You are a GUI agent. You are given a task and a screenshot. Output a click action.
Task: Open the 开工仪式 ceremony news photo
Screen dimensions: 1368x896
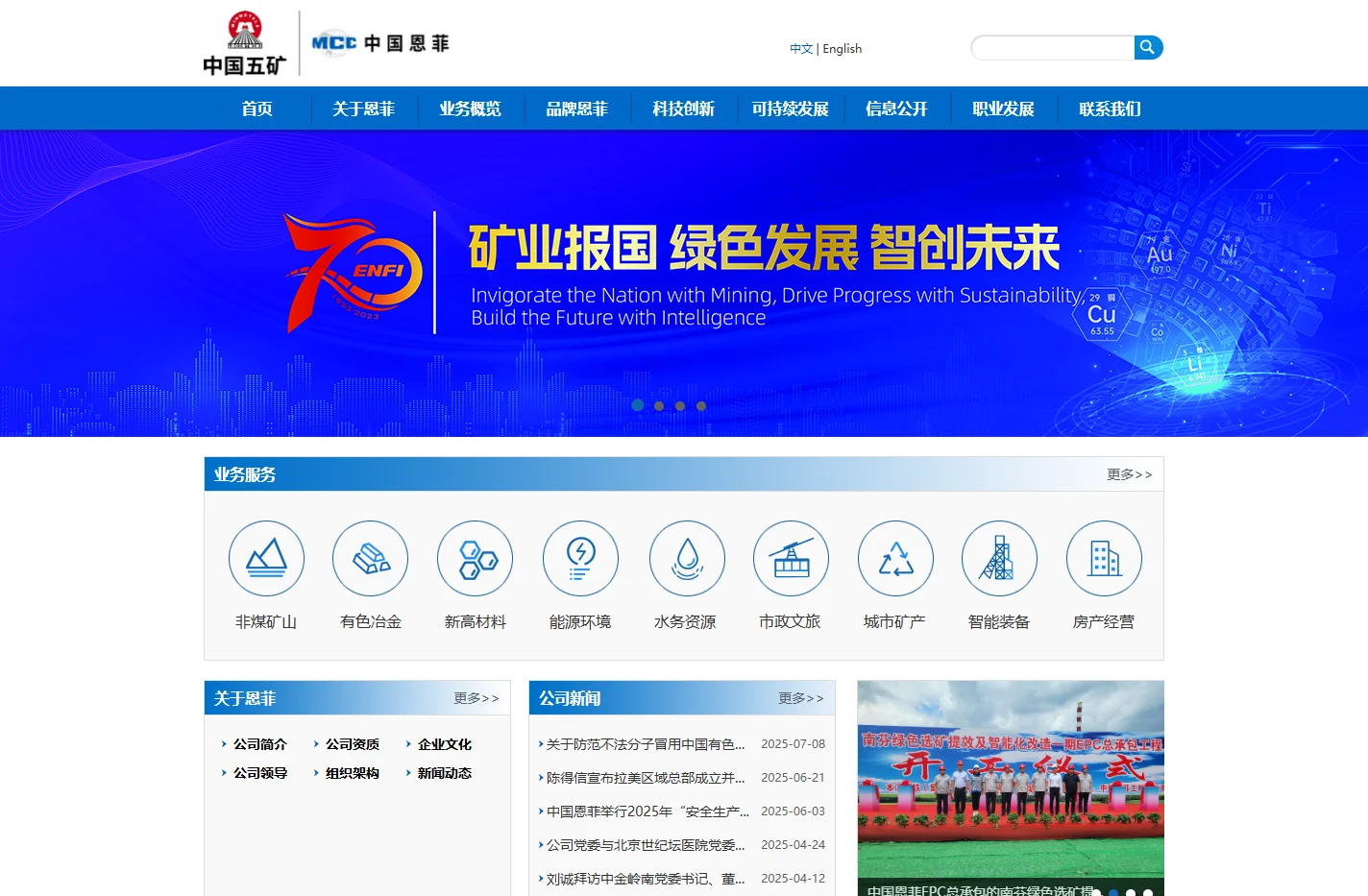tap(1011, 788)
